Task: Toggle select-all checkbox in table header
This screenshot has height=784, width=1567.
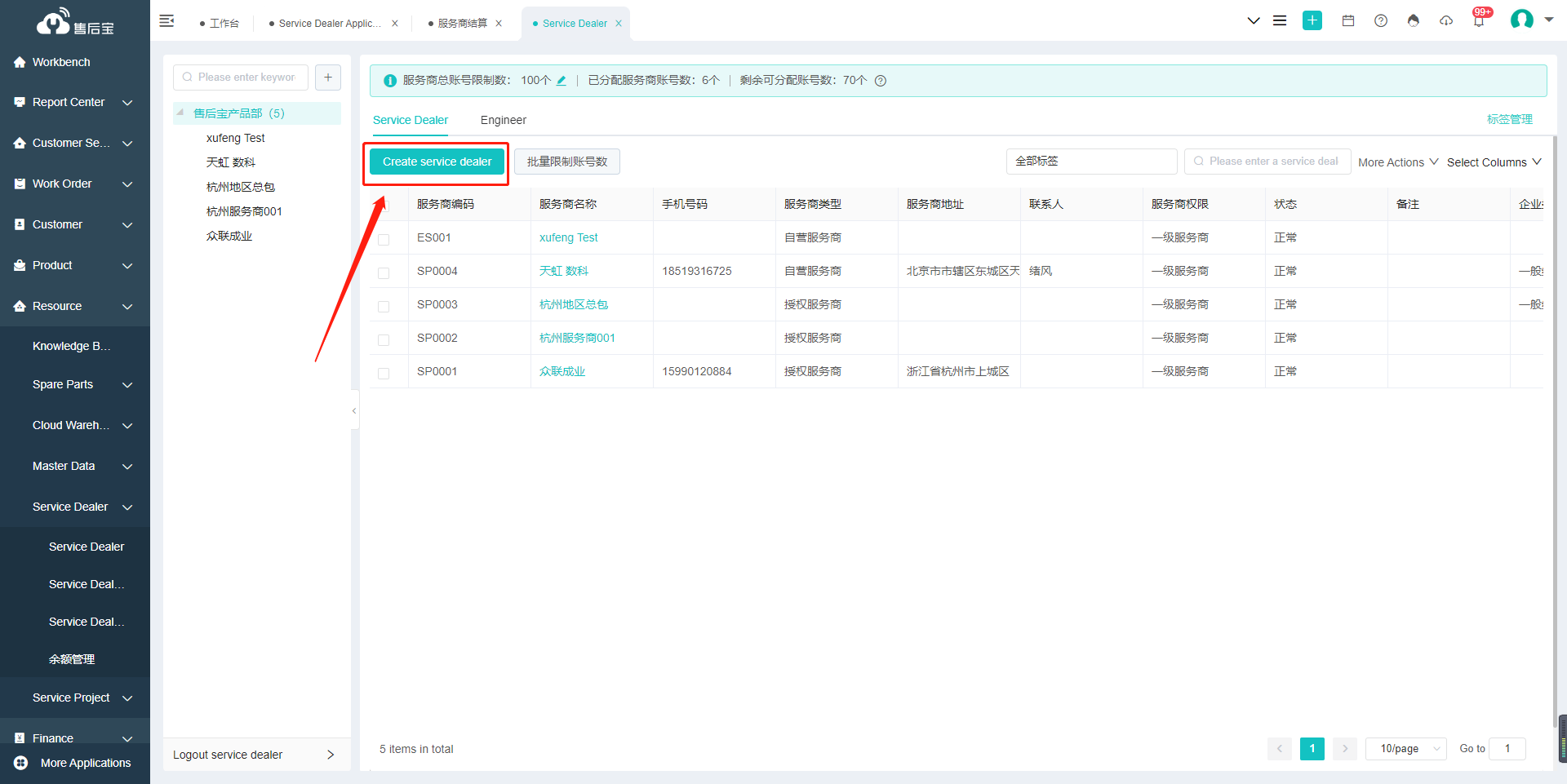Action: 384,205
